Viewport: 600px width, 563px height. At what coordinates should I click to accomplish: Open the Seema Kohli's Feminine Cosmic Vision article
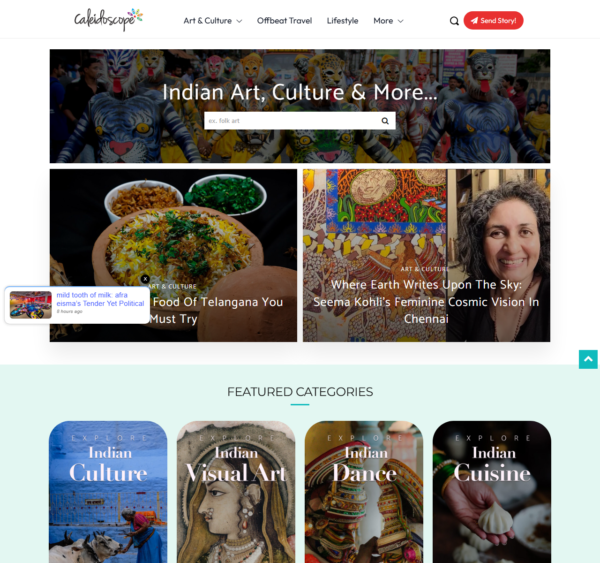426,302
